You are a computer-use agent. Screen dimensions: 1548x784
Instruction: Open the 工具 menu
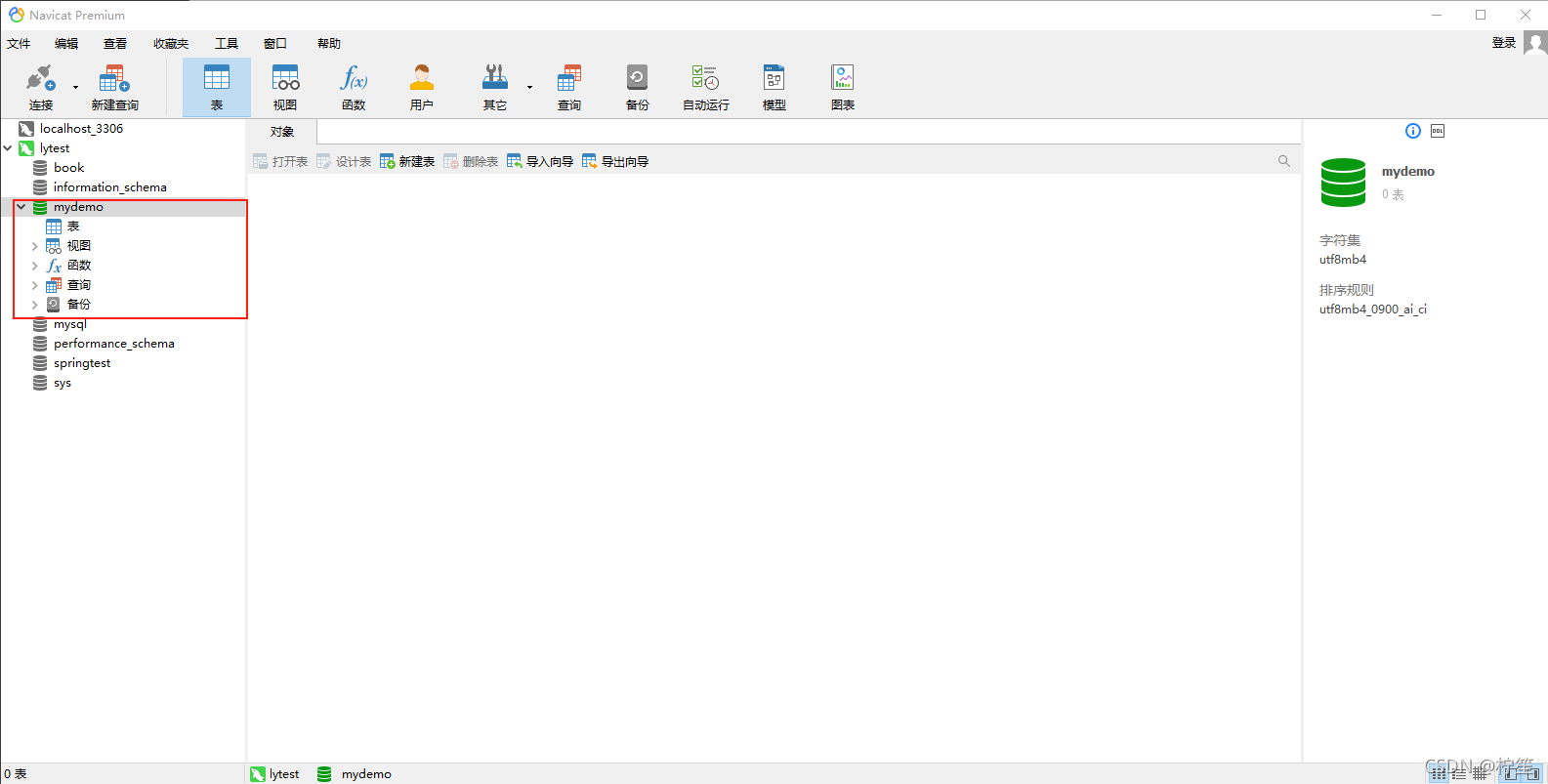227,43
